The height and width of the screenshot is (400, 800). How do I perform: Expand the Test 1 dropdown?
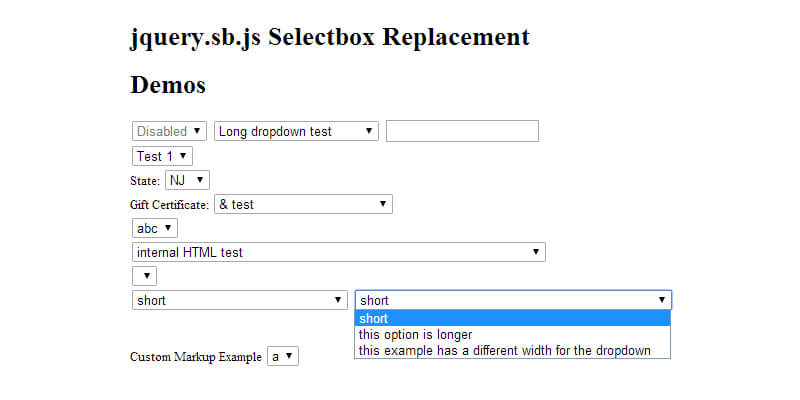pyautogui.click(x=162, y=156)
